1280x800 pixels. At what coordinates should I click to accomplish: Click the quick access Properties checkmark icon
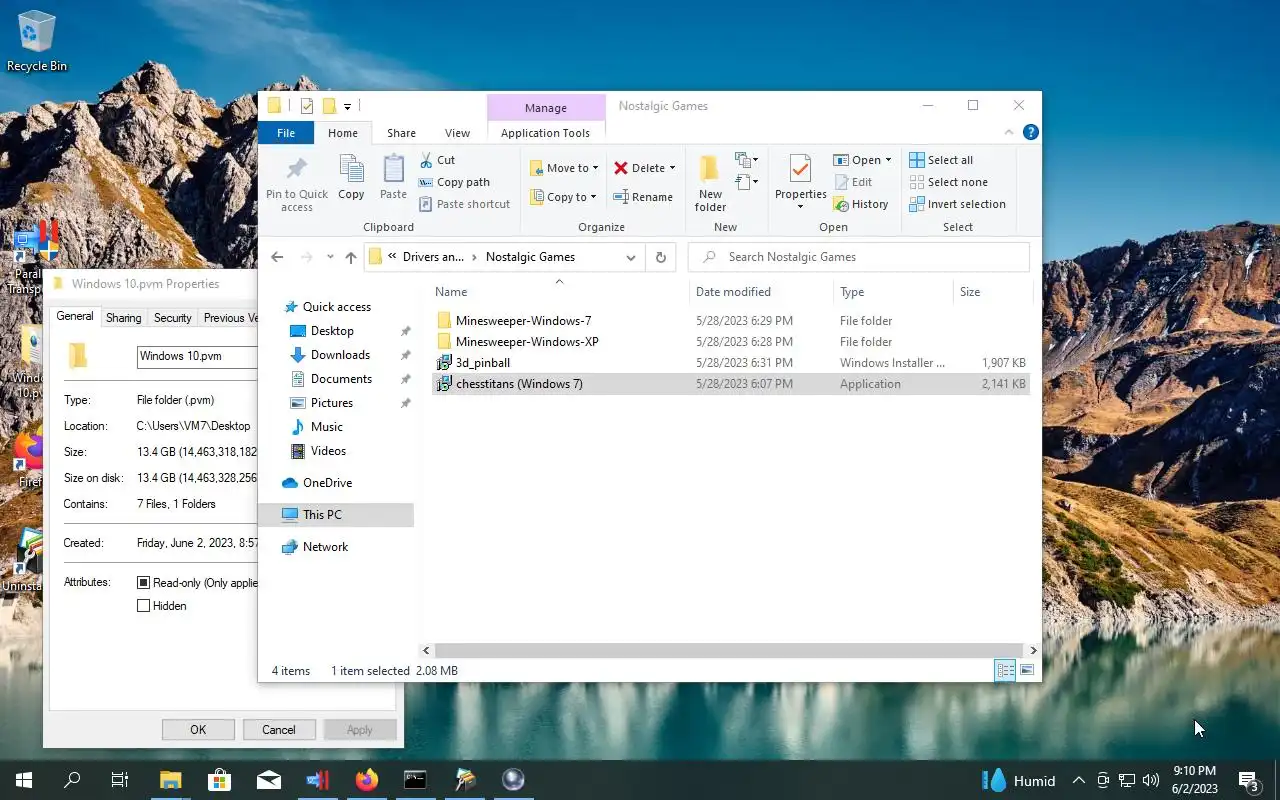click(x=307, y=106)
